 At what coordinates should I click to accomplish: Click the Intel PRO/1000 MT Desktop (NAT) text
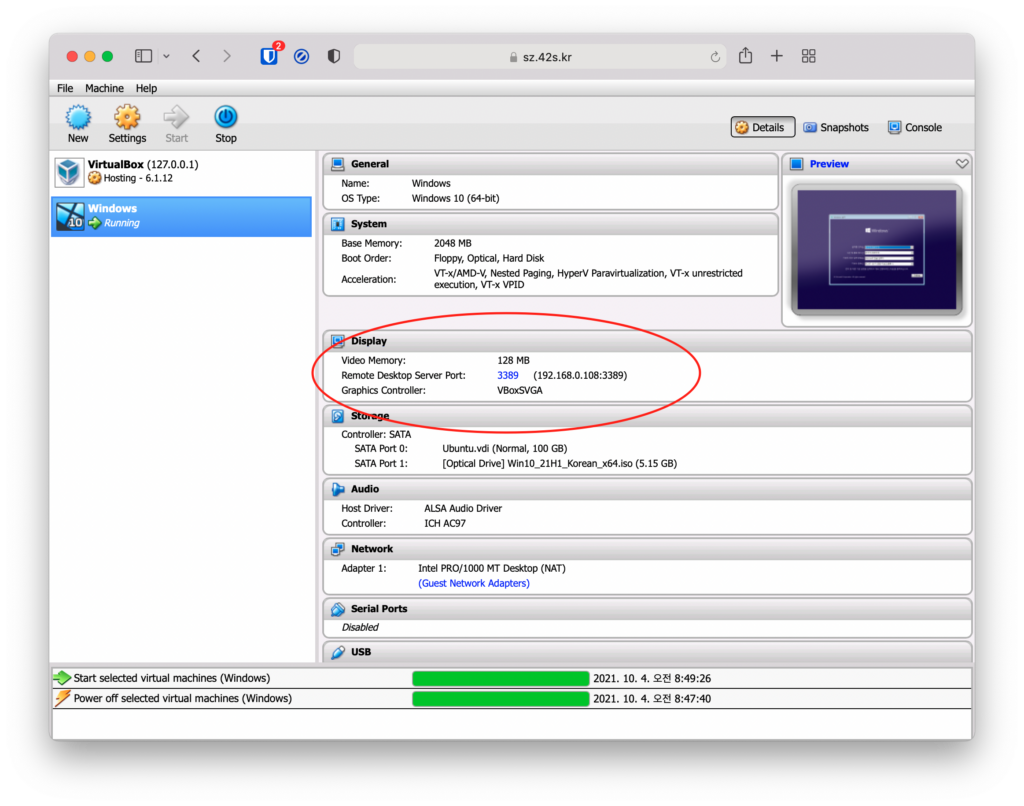click(491, 568)
